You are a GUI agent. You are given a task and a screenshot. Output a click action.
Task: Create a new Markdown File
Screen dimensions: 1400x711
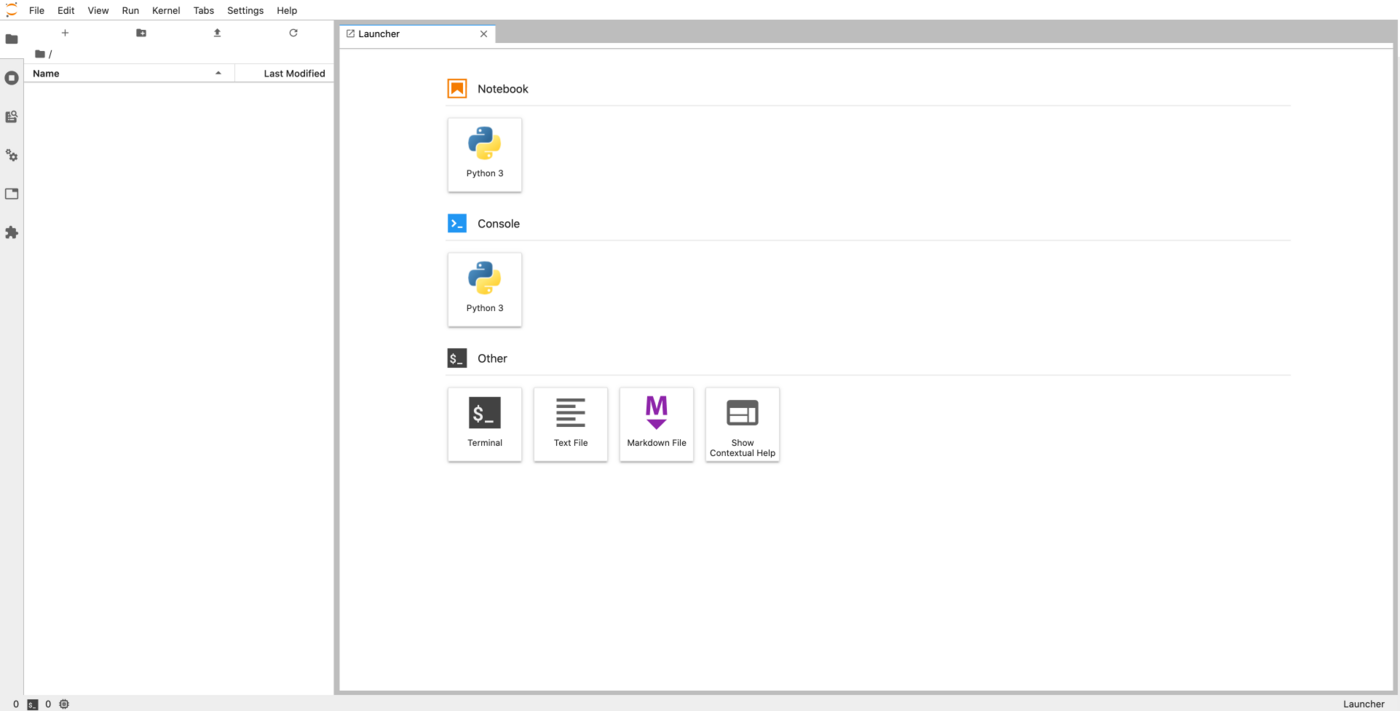tap(656, 424)
